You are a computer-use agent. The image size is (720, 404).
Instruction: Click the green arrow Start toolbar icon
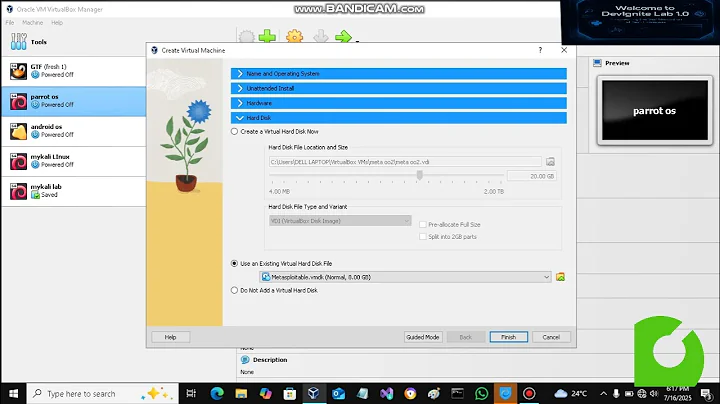click(x=343, y=36)
